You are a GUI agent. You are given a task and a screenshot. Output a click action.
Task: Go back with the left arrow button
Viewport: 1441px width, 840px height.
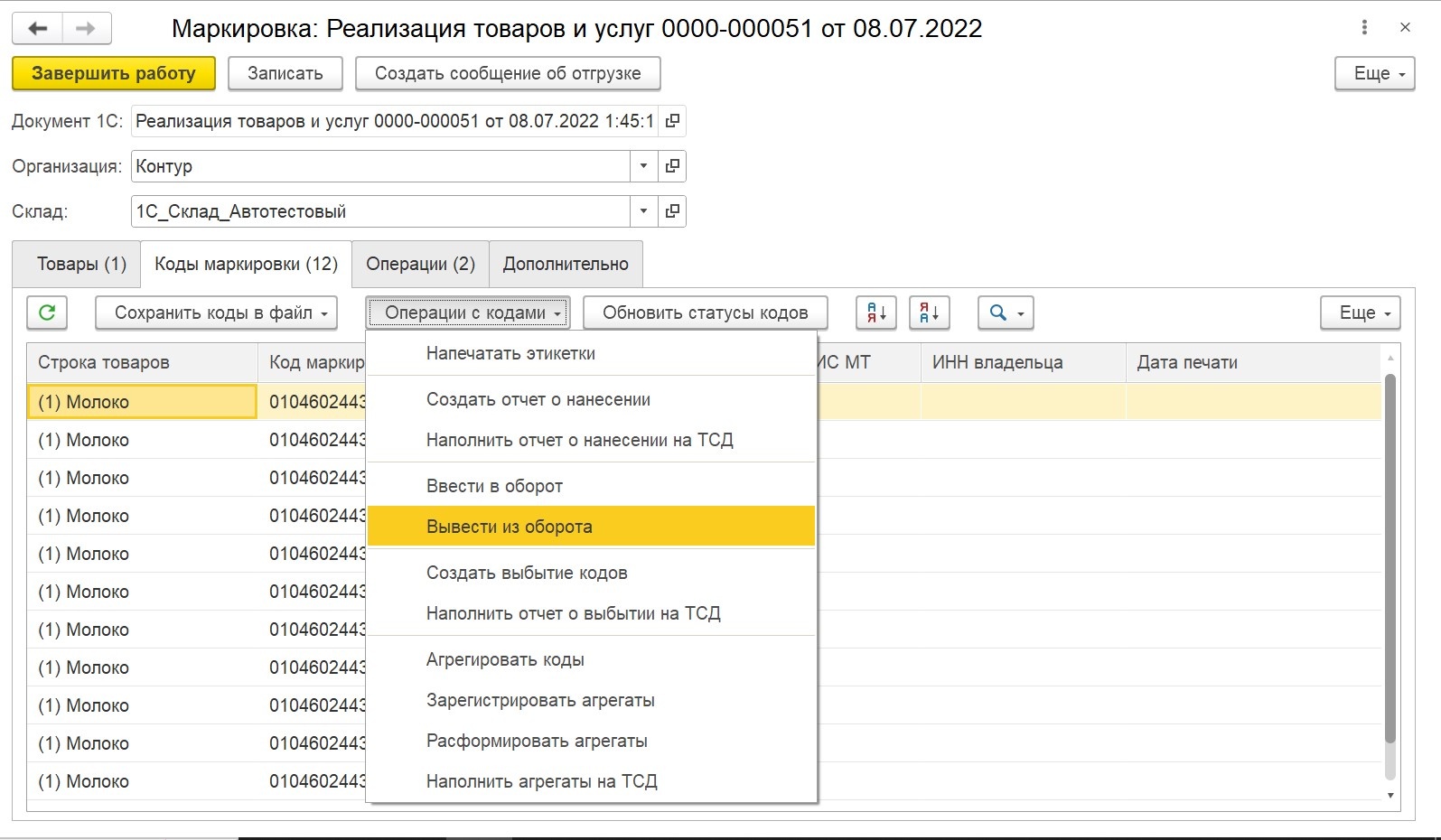point(37,28)
